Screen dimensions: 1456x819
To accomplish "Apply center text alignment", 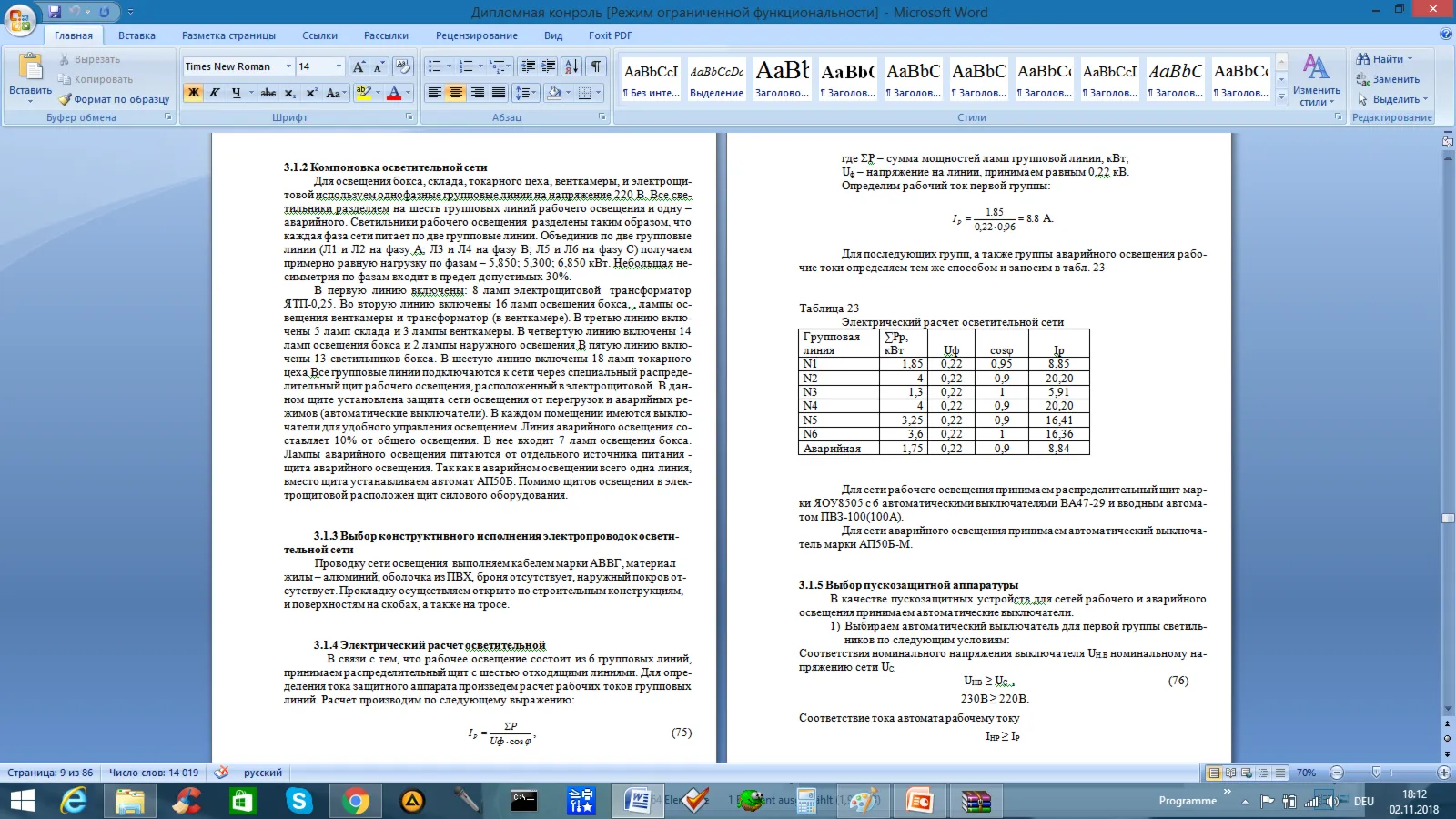I will point(456,93).
